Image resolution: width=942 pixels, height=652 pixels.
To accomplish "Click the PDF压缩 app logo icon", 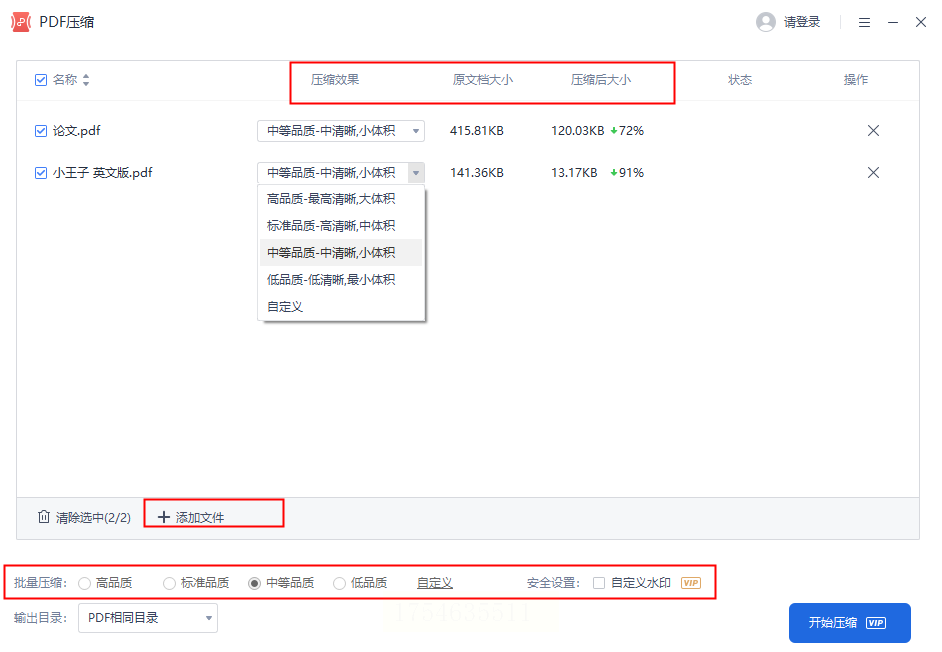I will click(x=21, y=22).
